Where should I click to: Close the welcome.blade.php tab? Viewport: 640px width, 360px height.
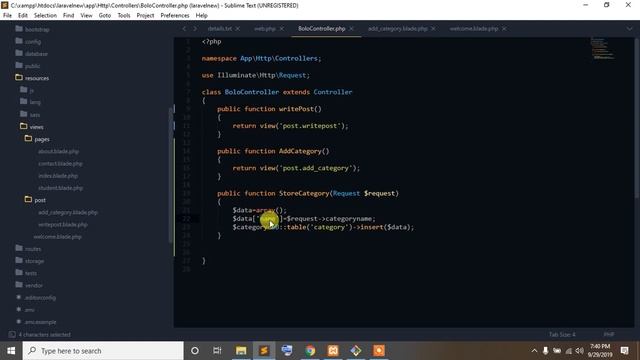(x=504, y=29)
